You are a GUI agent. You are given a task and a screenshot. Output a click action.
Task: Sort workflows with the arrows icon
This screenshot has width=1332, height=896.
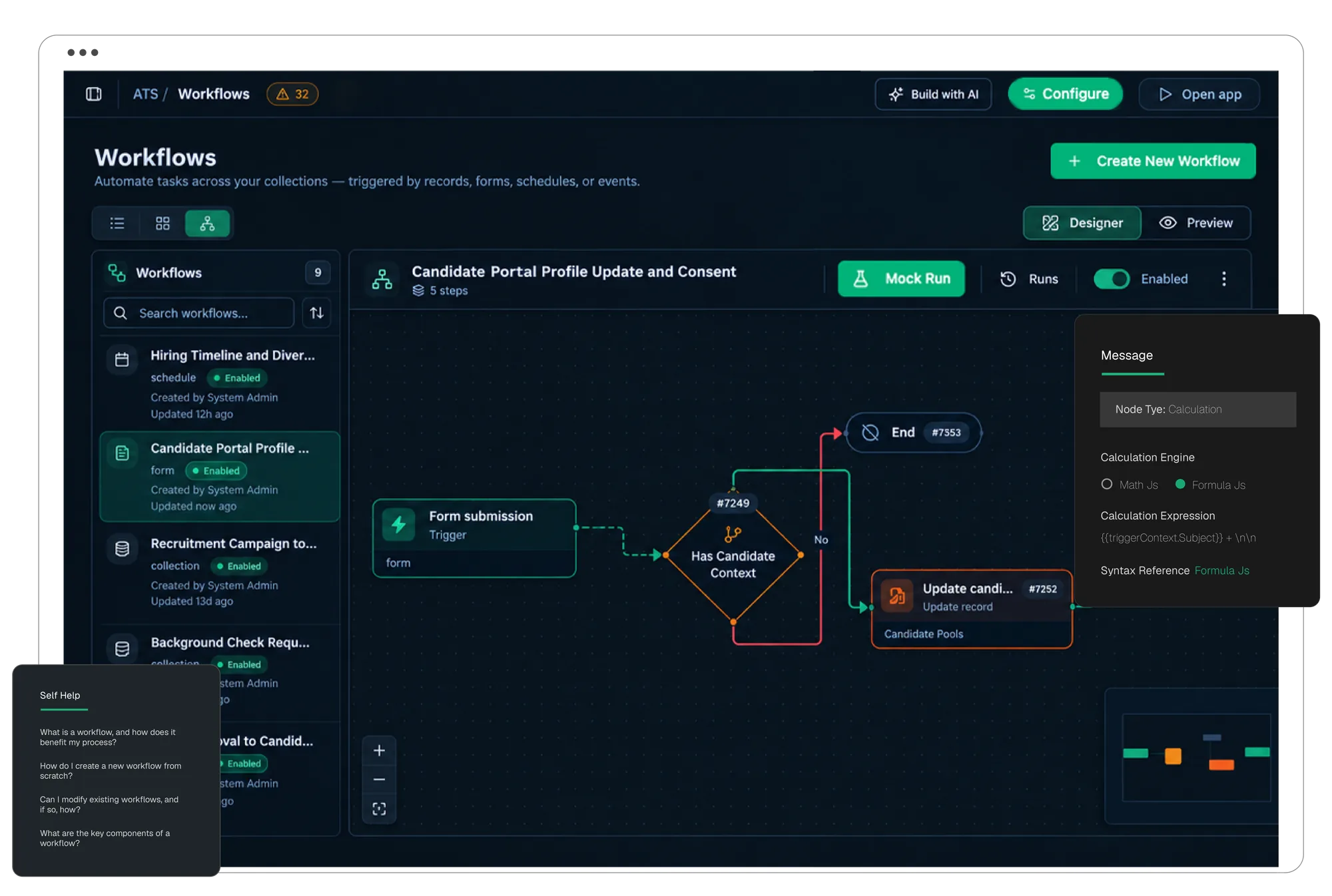tap(317, 313)
